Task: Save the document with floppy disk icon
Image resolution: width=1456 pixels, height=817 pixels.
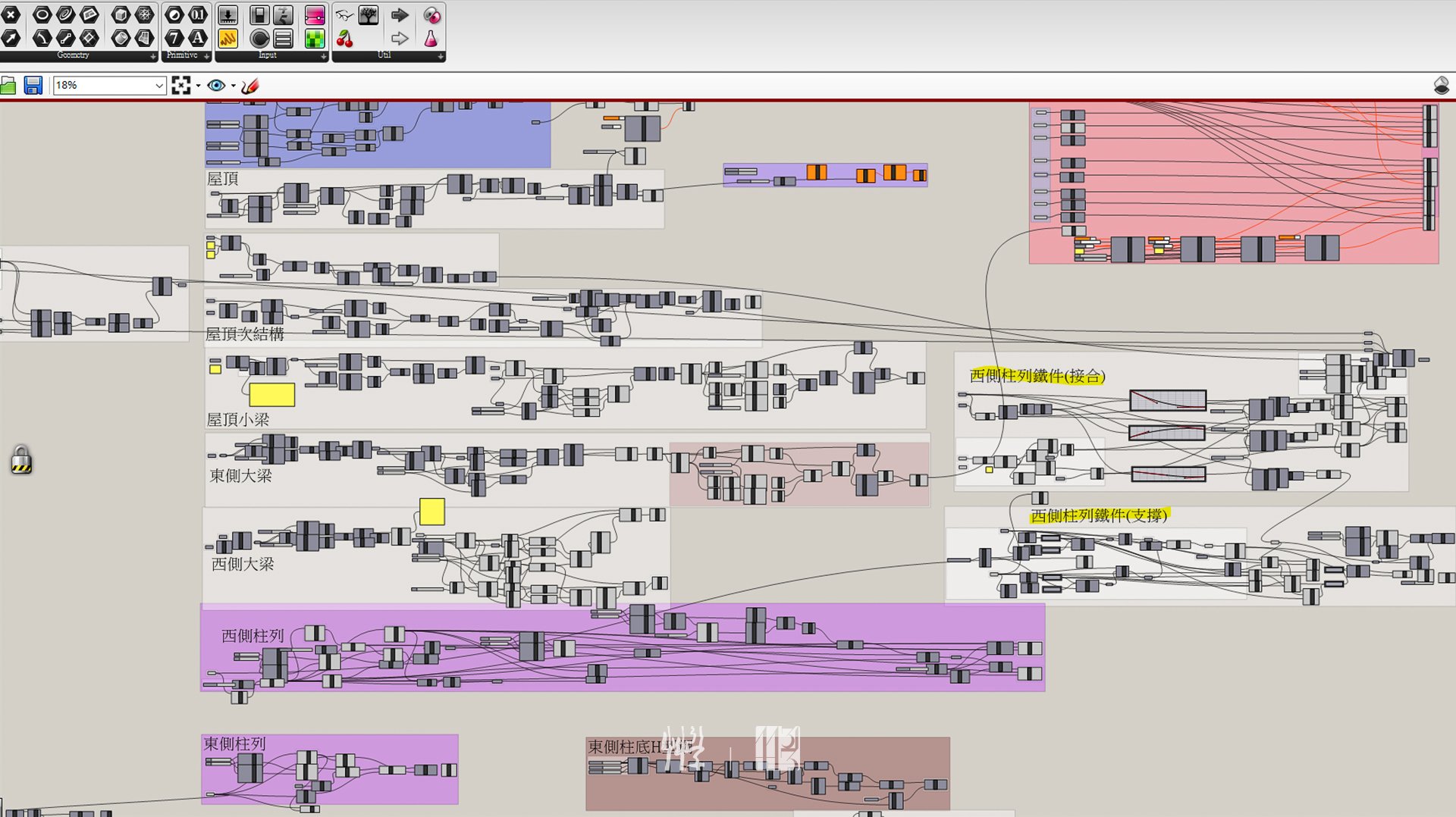Action: click(33, 86)
